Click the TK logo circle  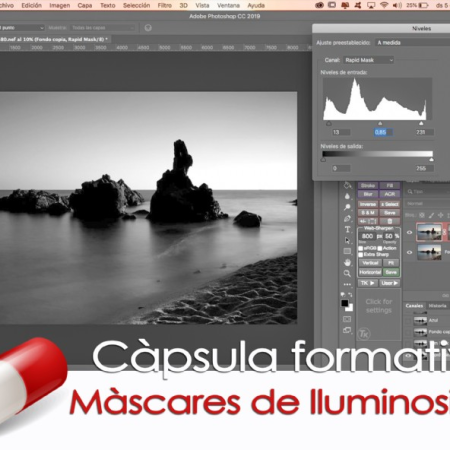click(364, 334)
